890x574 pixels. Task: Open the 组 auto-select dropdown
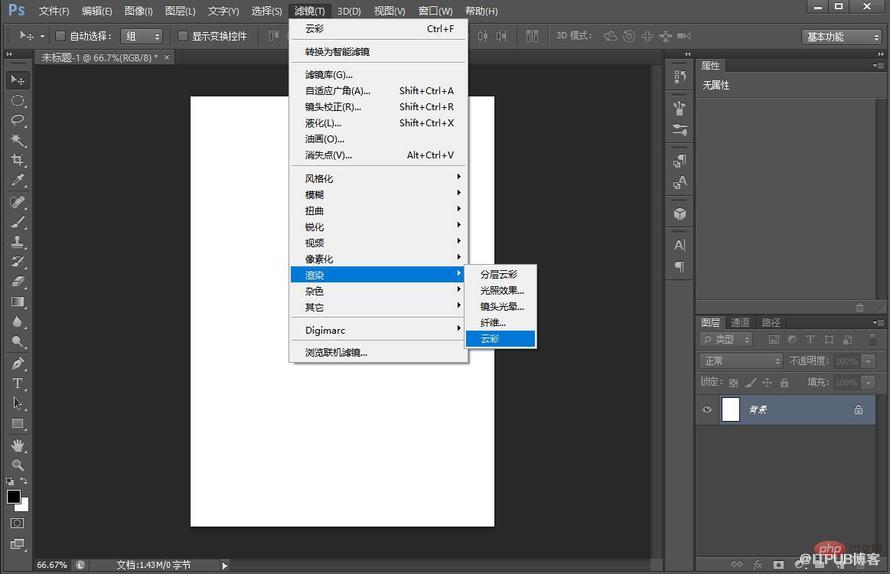click(x=141, y=36)
